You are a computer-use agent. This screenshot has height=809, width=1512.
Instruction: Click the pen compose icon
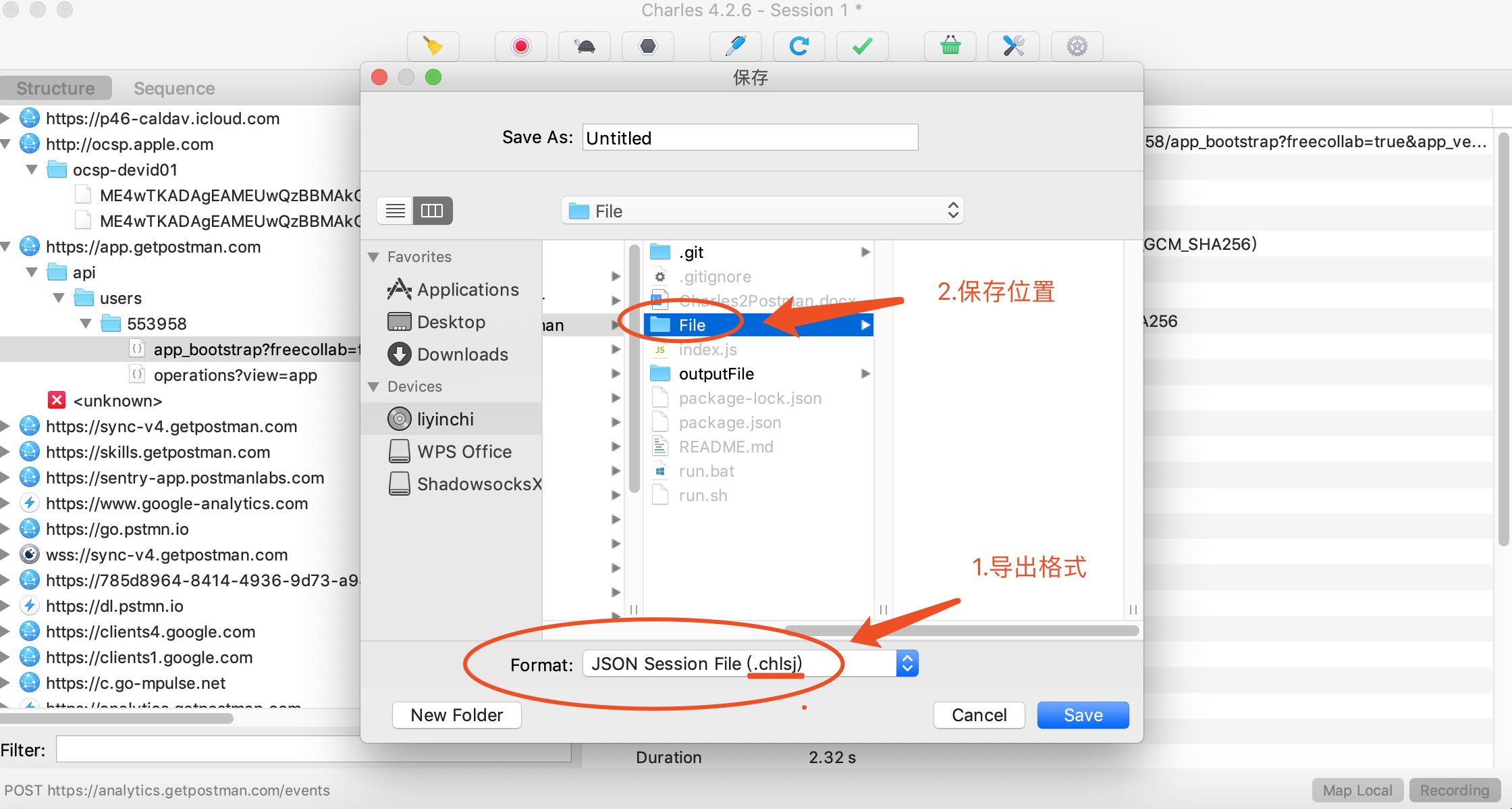[735, 46]
